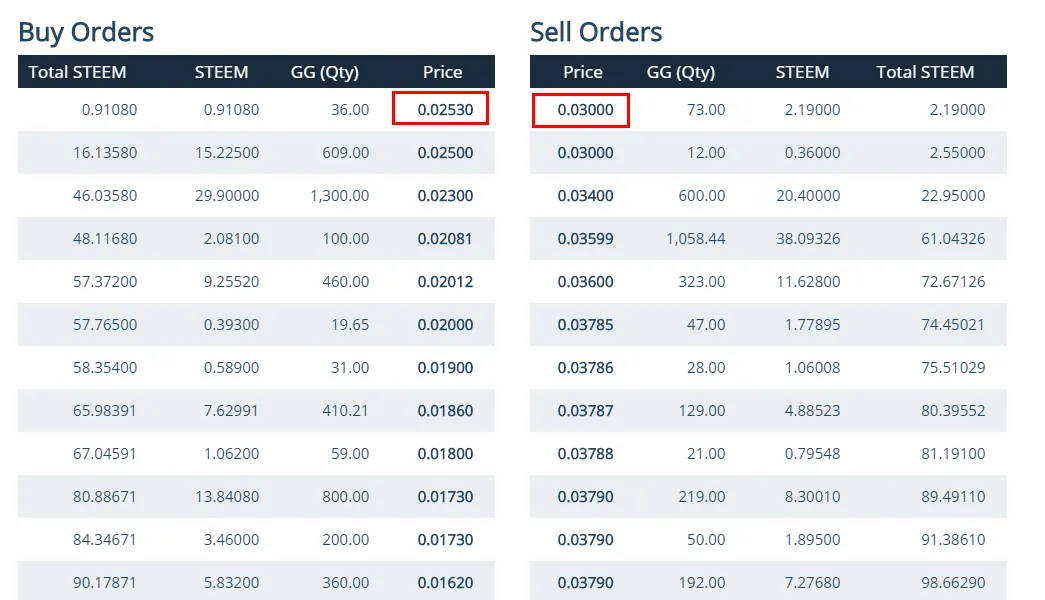
Task: Click the 1,300.00 GG quantity cell
Action: pyautogui.click(x=340, y=196)
